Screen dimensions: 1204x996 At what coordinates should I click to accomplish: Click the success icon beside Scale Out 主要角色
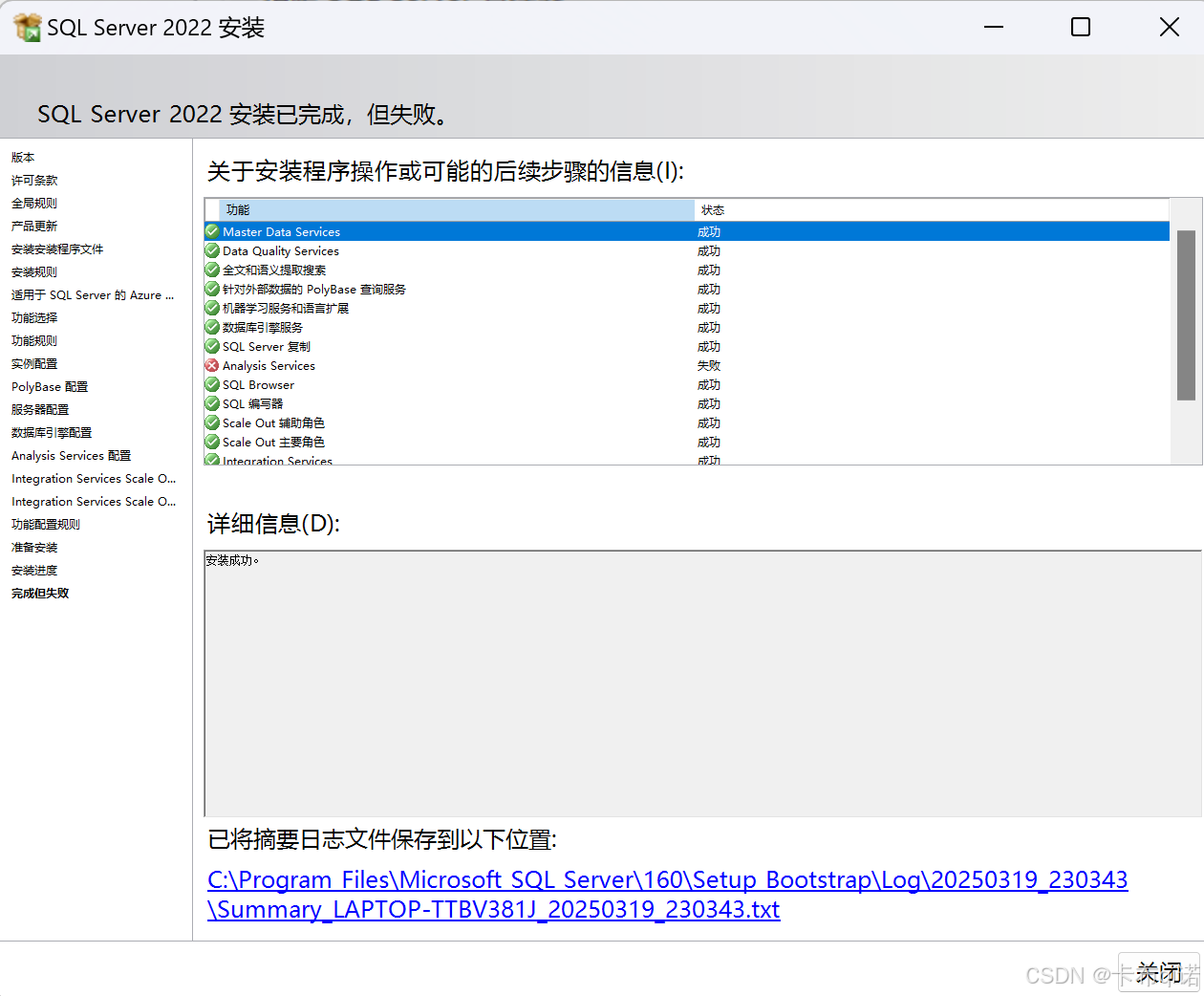click(211, 442)
